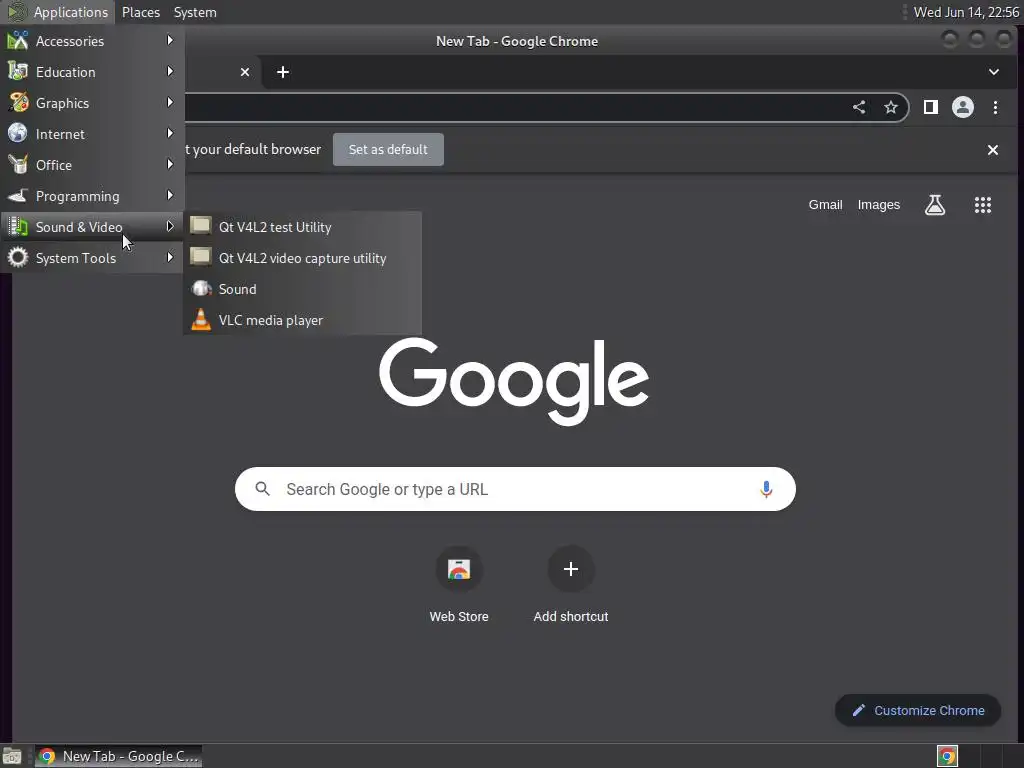
Task: Launch Qt V4L2 video capture utility
Action: pyautogui.click(x=302, y=258)
